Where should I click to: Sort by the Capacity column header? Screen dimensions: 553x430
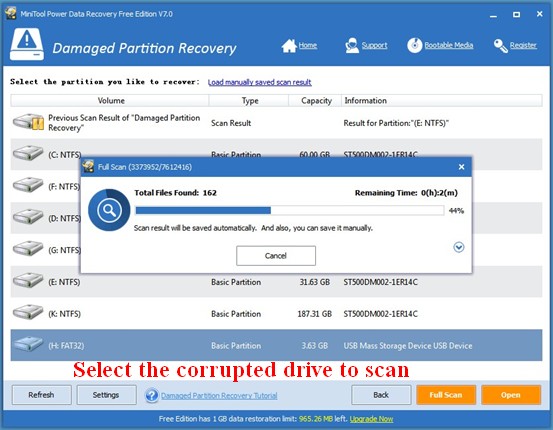(x=315, y=101)
